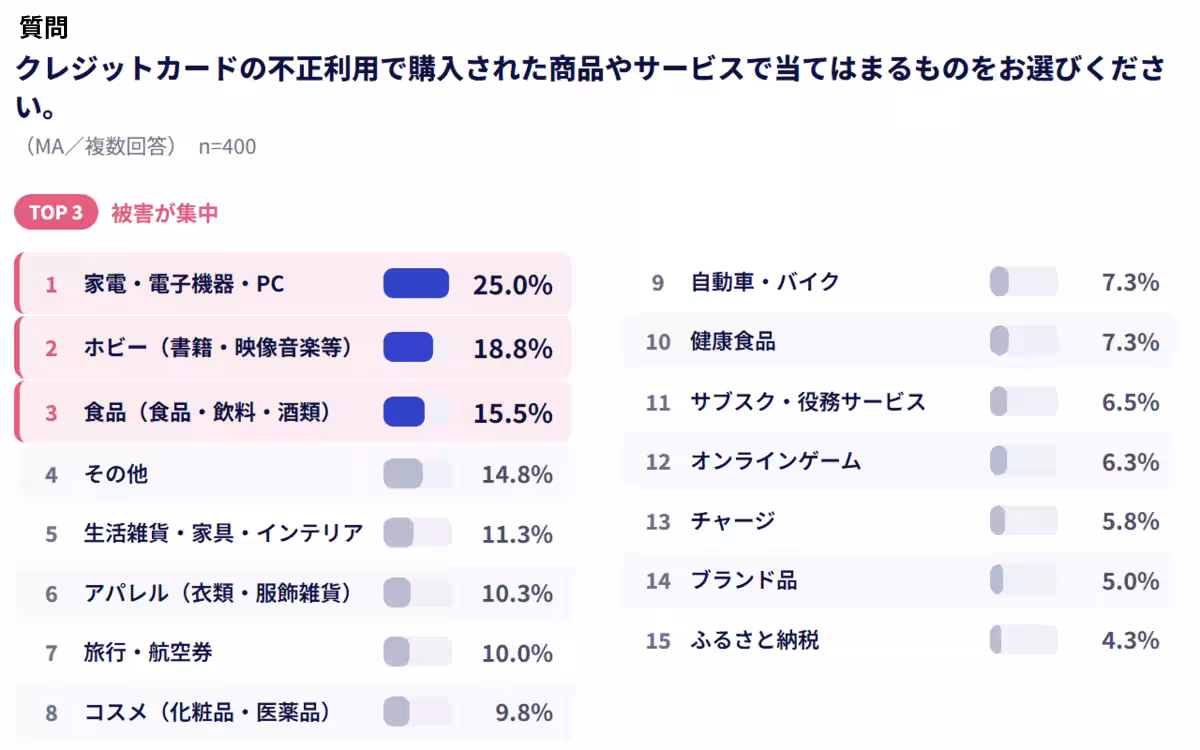Click the blue bar beside 18.8%
This screenshot has width=1200, height=750.
tap(408, 347)
